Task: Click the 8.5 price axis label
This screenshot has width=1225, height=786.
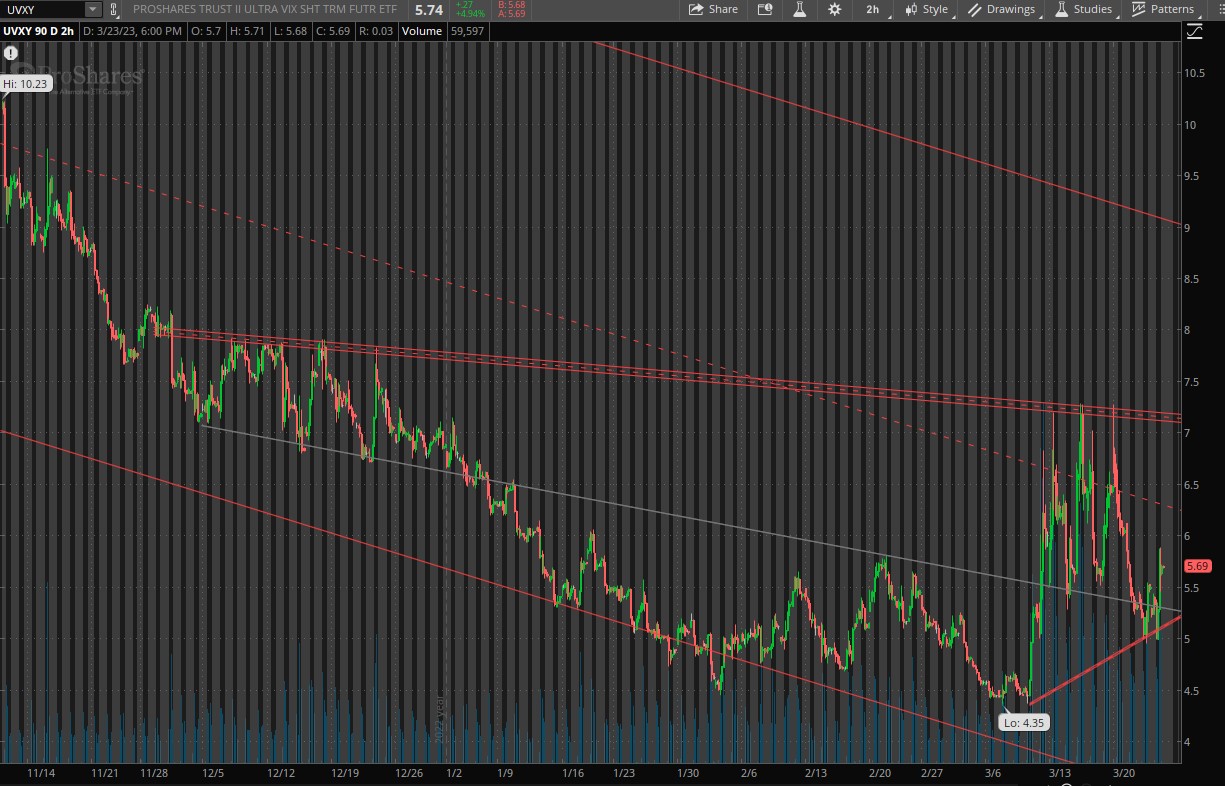Action: pos(1192,279)
